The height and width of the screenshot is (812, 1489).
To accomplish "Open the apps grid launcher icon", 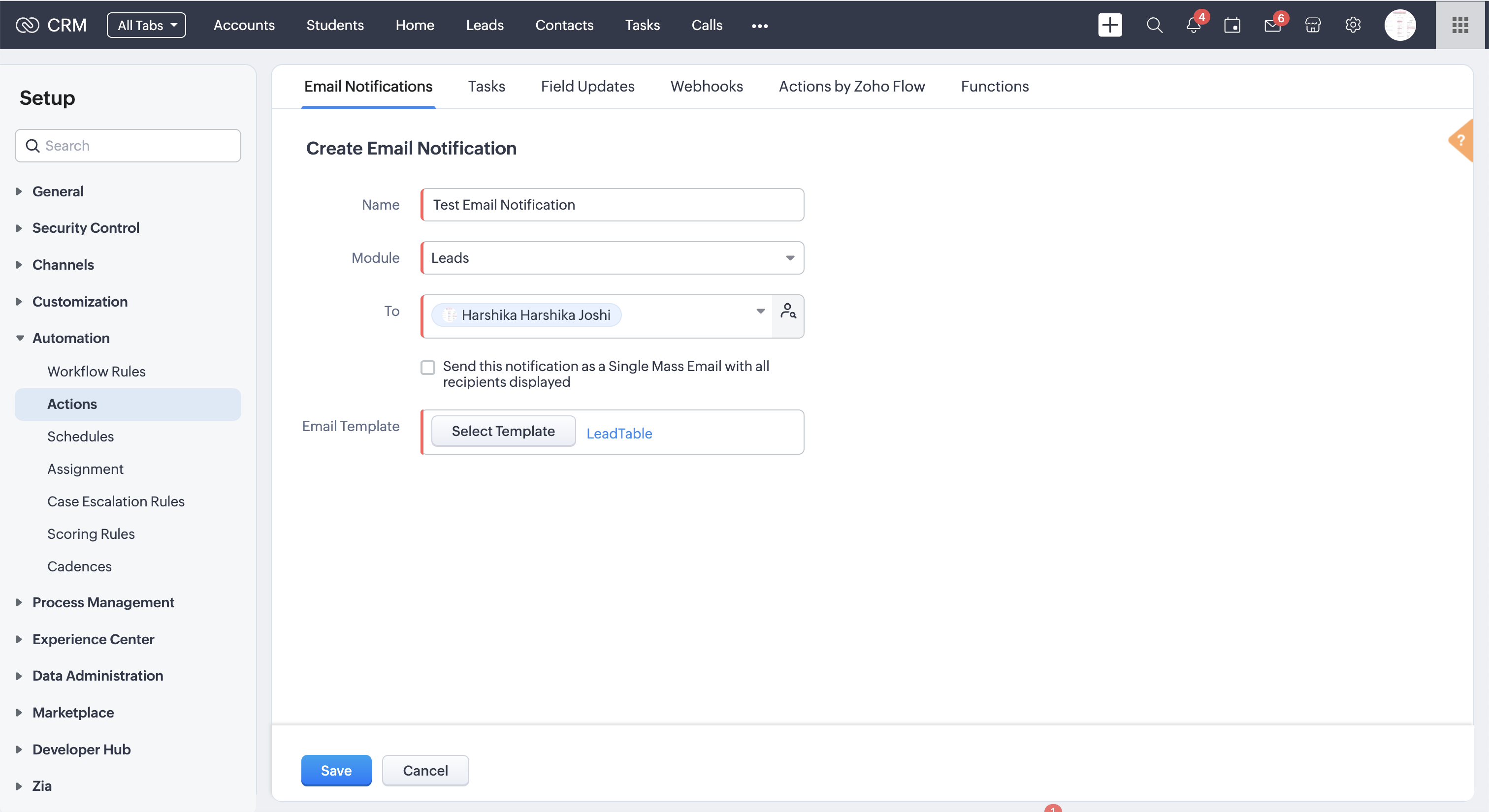I will (1459, 25).
